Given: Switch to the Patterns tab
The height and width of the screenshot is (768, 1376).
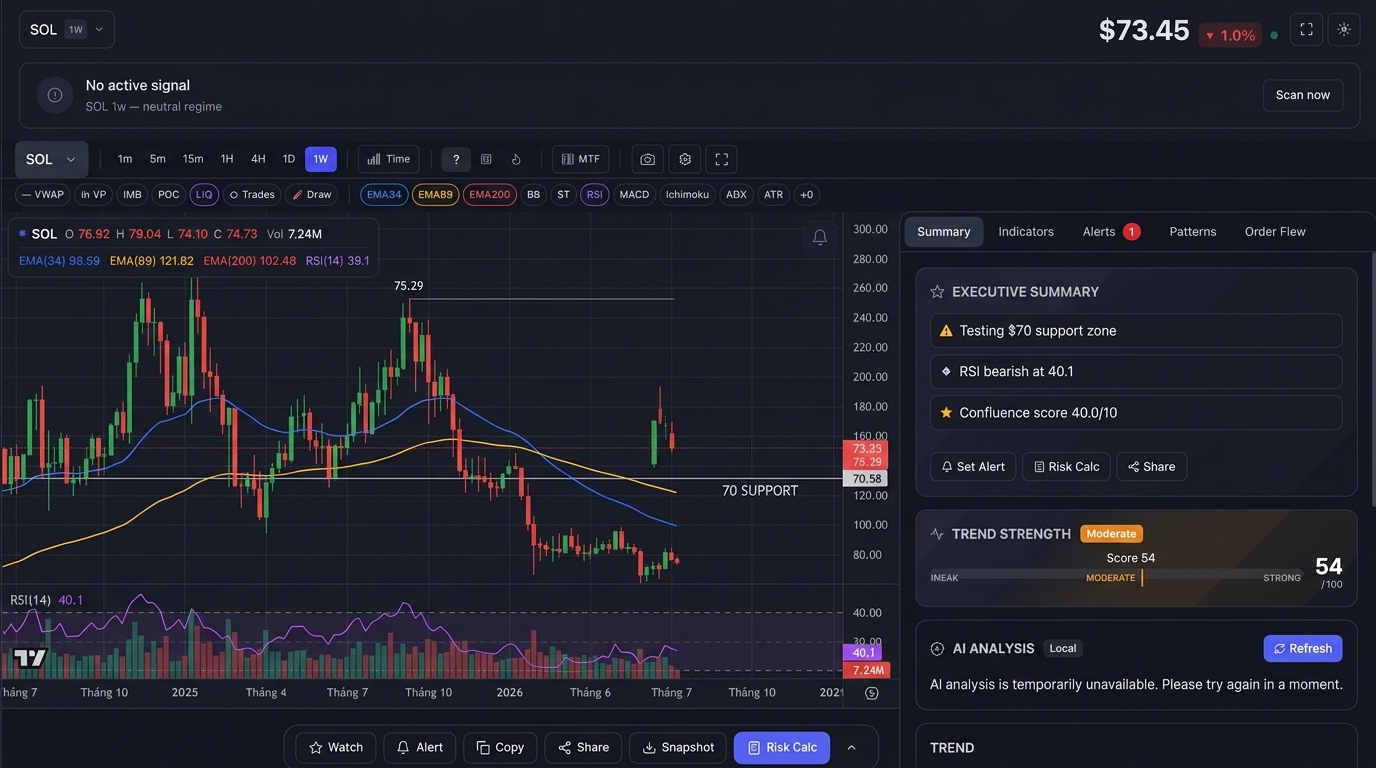Looking at the screenshot, I should pos(1193,232).
